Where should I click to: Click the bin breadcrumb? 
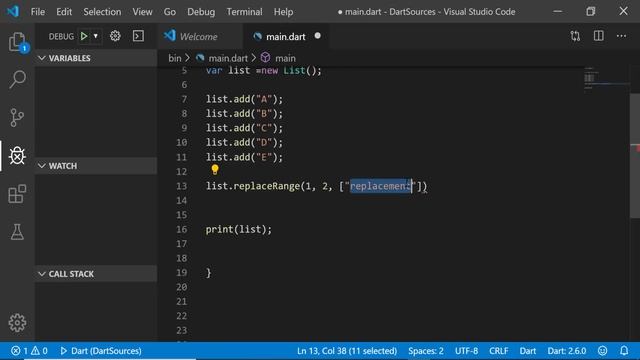175,58
